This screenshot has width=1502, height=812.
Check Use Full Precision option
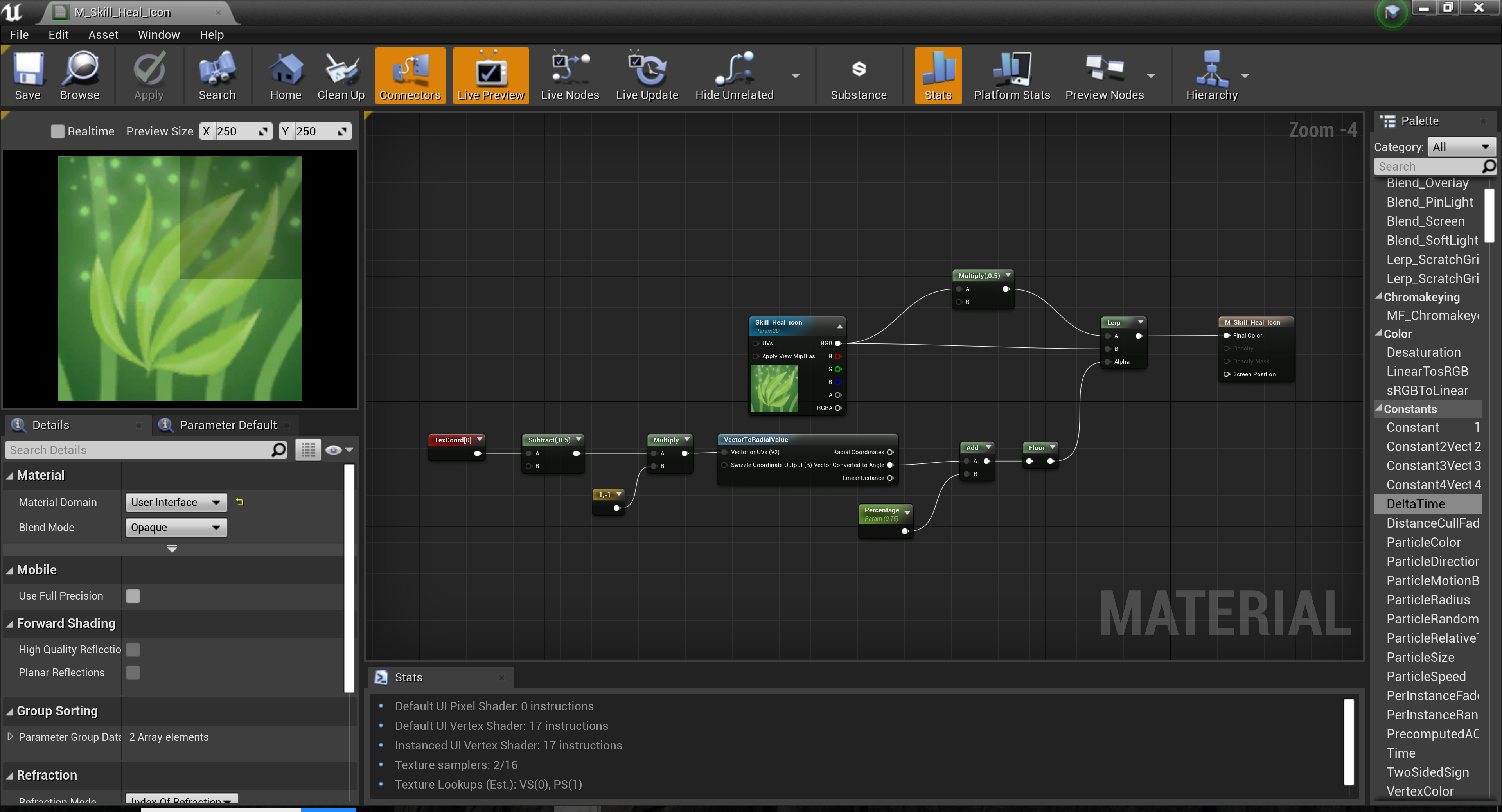click(x=133, y=596)
